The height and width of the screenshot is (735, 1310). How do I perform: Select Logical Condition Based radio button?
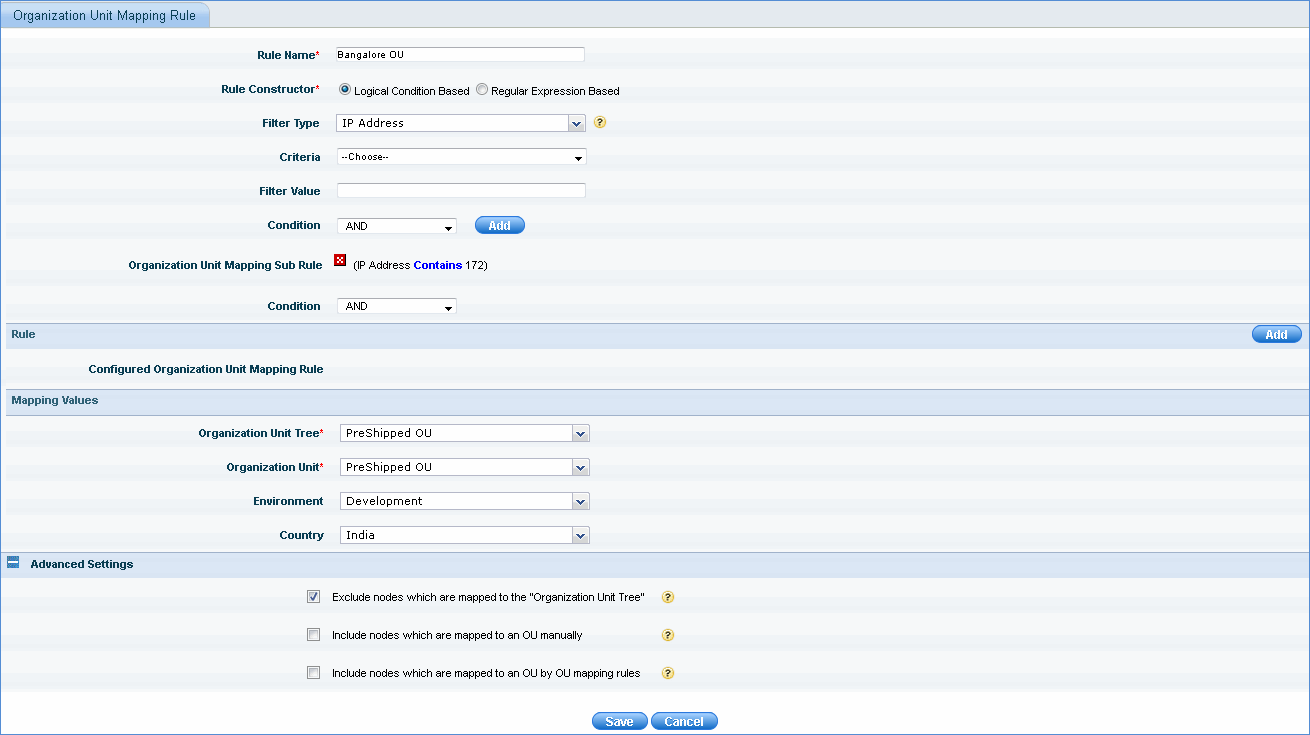345,90
